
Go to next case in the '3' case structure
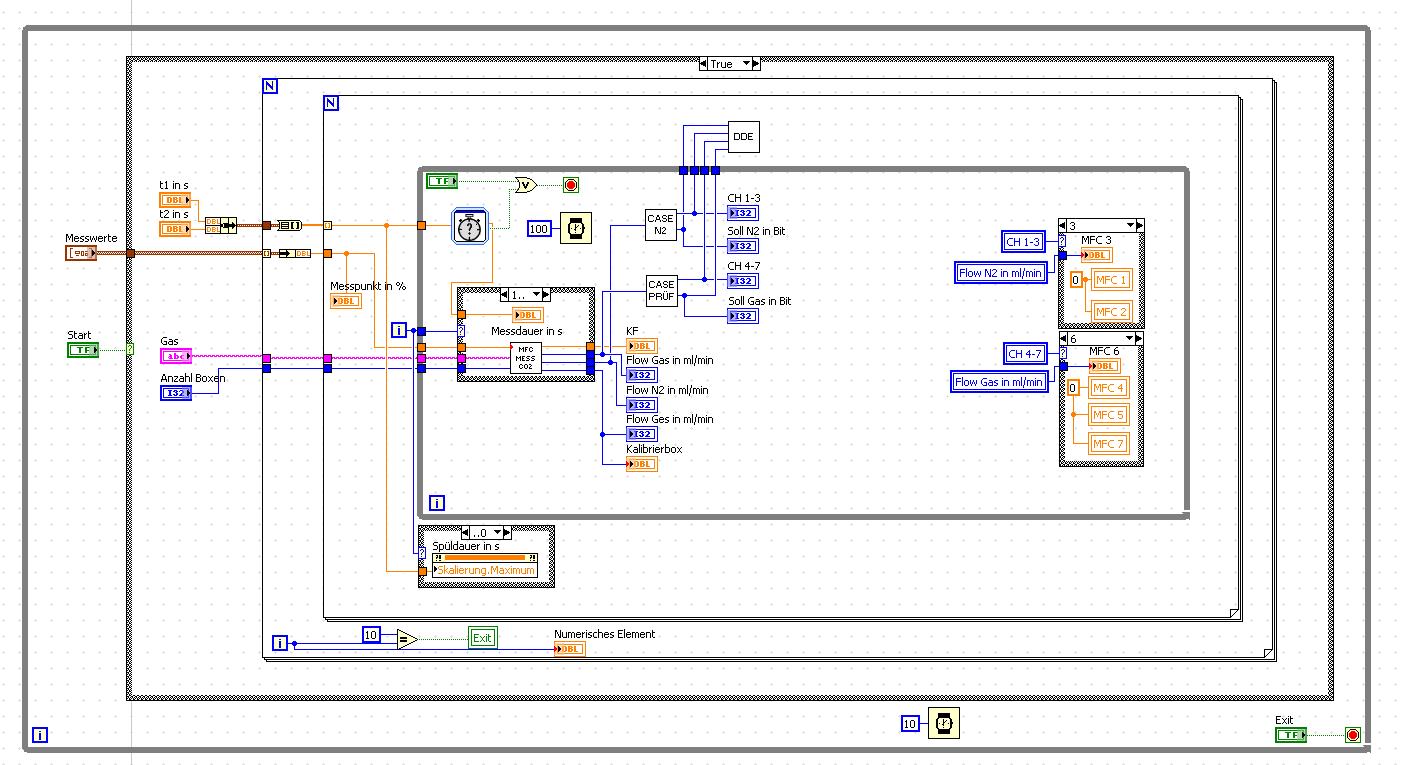point(1137,226)
